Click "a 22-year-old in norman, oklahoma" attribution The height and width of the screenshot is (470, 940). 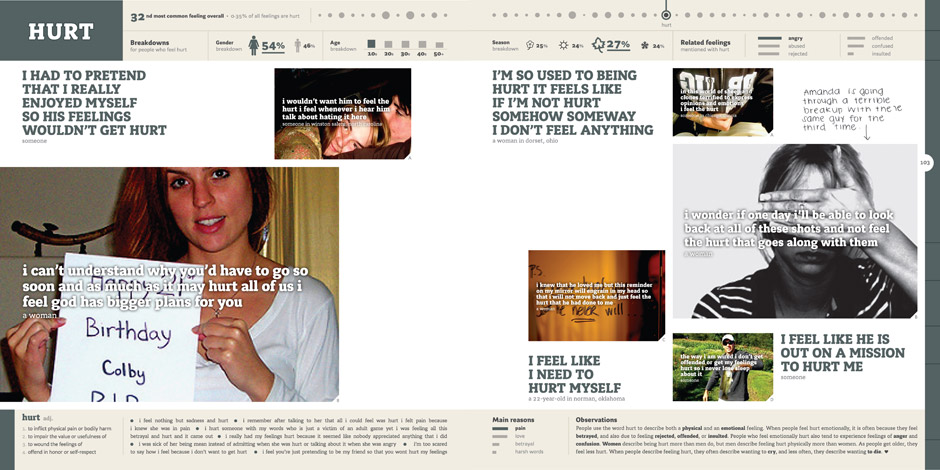576,399
